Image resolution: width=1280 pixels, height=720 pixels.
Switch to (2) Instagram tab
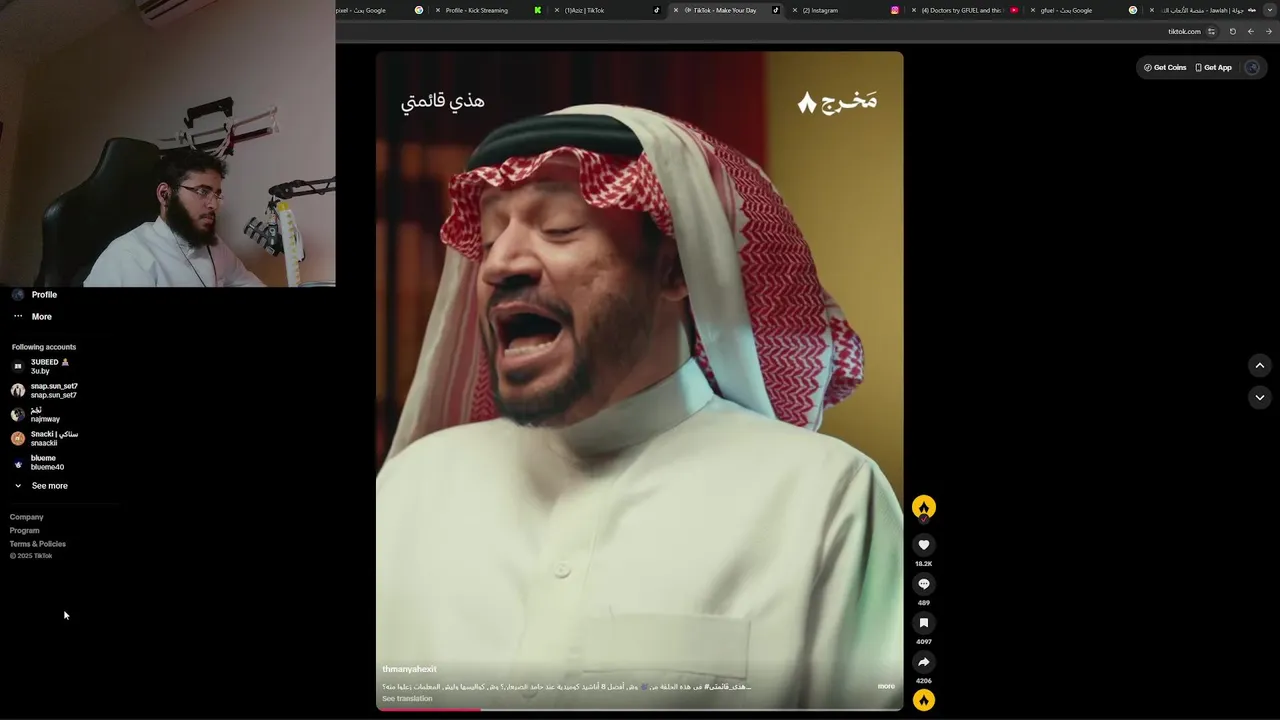click(x=845, y=10)
